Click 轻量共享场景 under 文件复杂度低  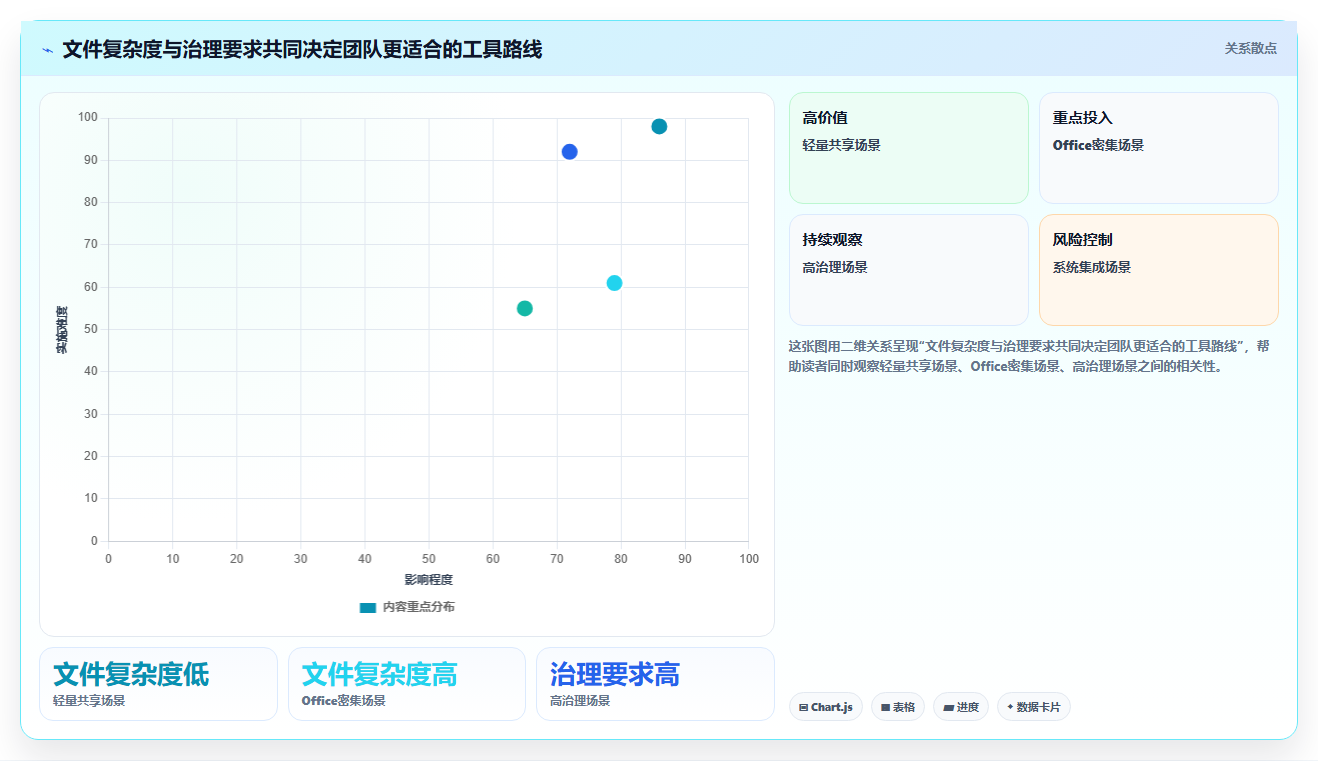pyautogui.click(x=89, y=701)
